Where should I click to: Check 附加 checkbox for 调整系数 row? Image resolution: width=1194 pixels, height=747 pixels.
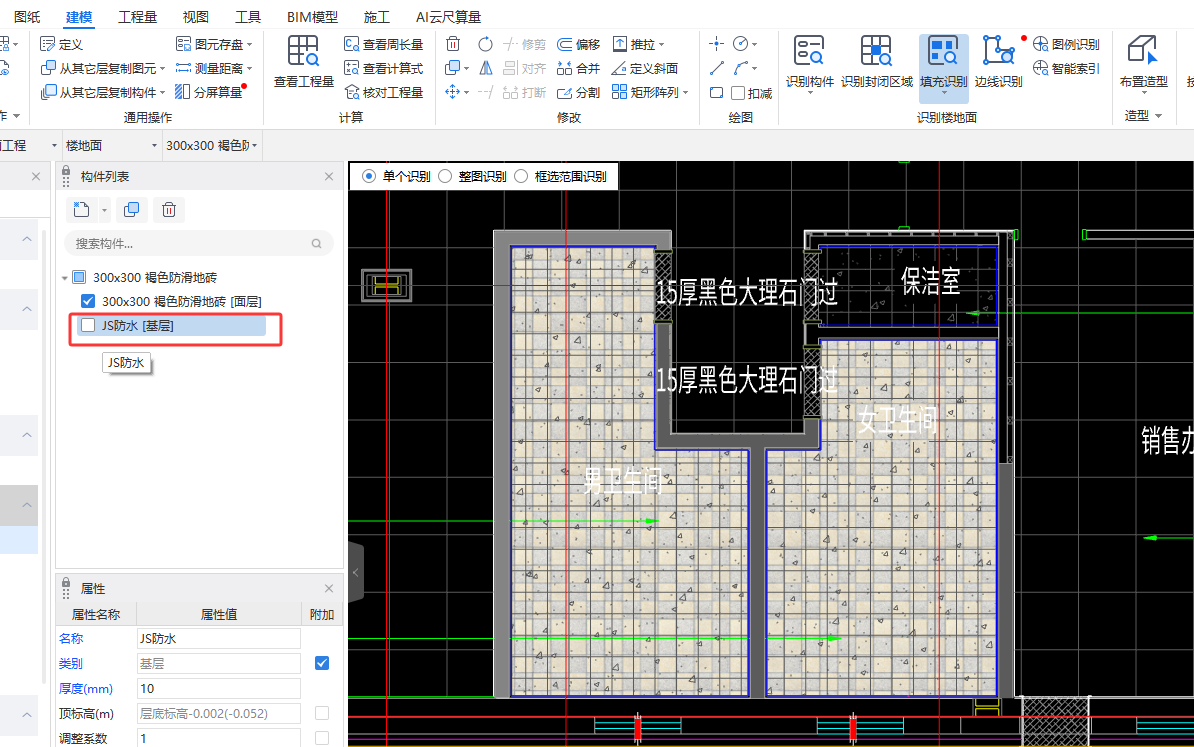[x=322, y=738]
